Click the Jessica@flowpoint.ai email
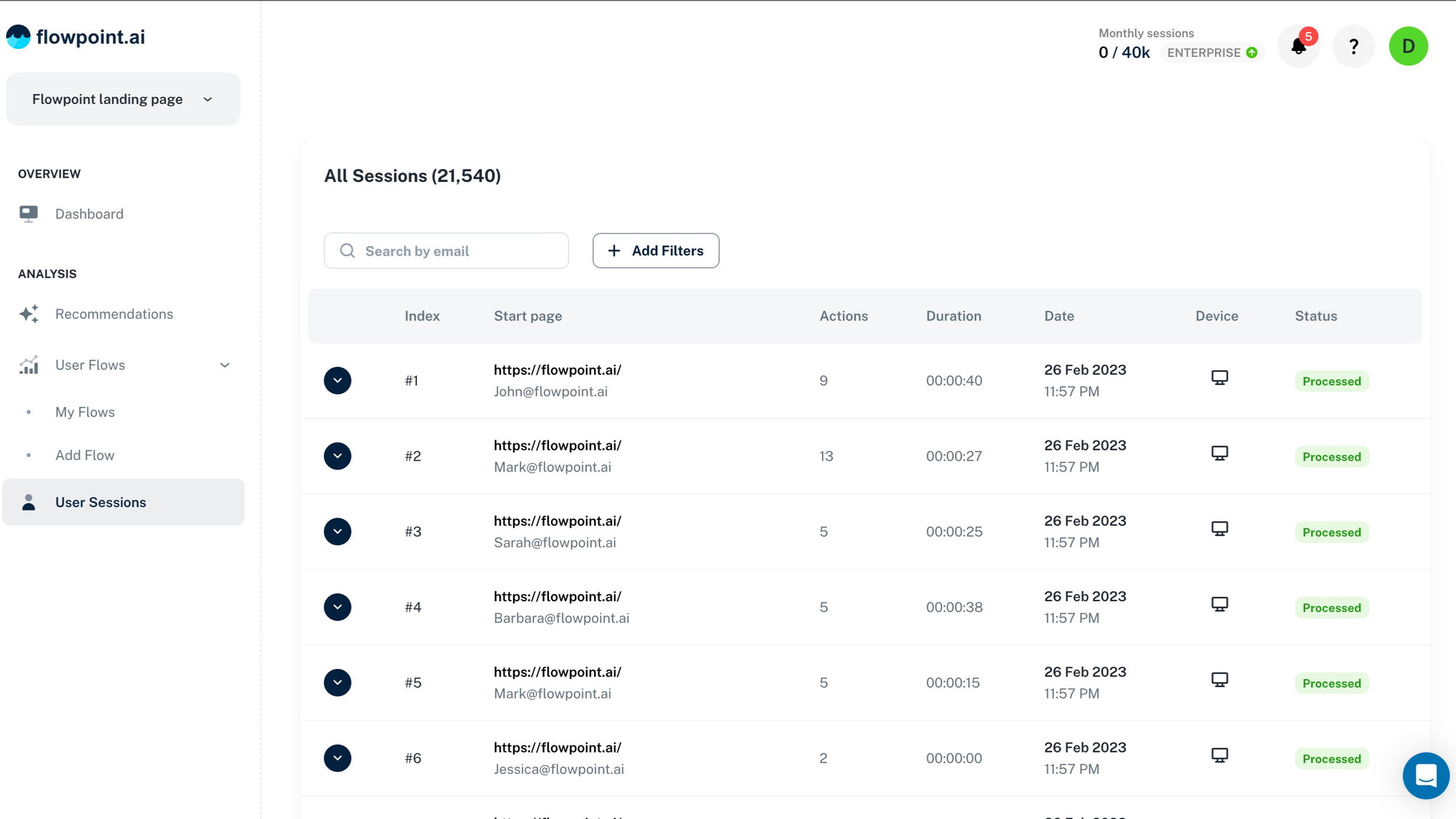This screenshot has height=819, width=1456. pyautogui.click(x=558, y=769)
